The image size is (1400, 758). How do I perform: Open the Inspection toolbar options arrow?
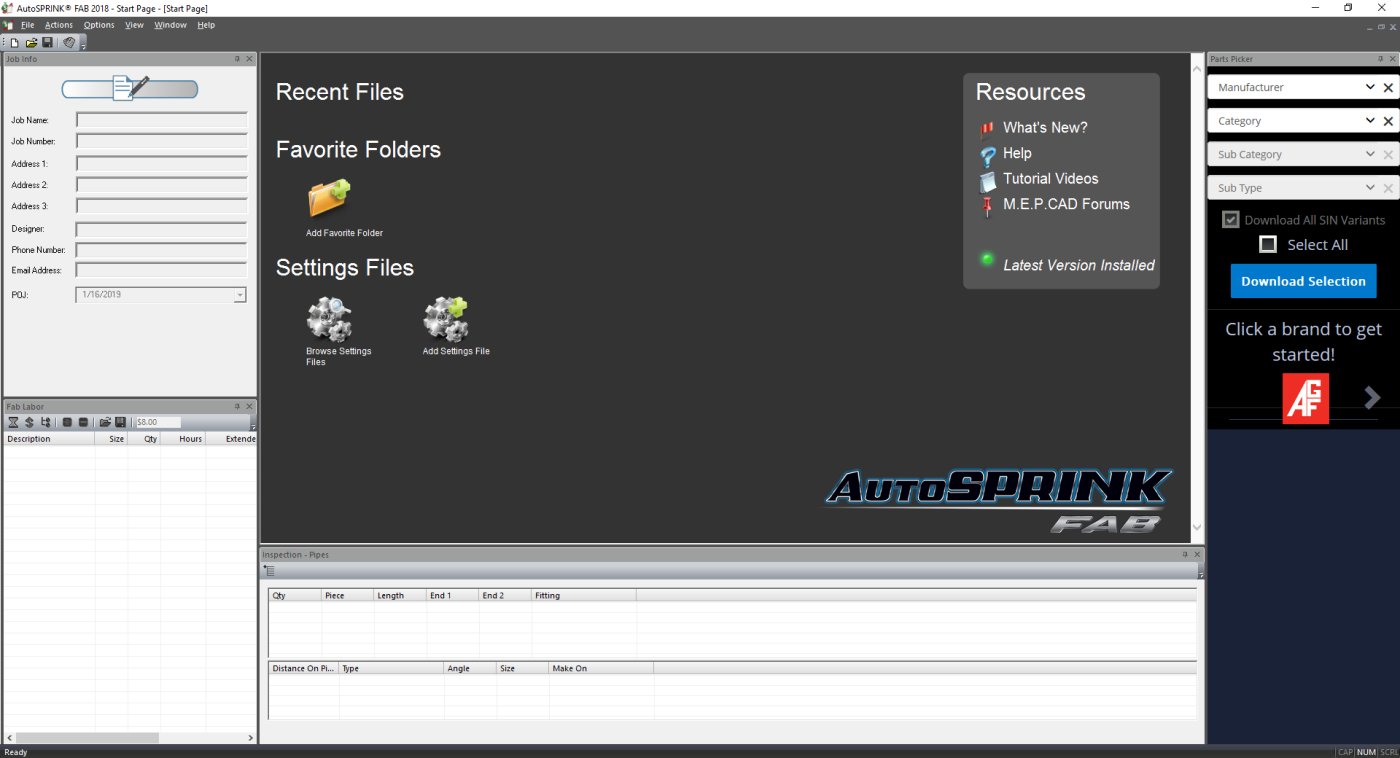click(x=1201, y=573)
